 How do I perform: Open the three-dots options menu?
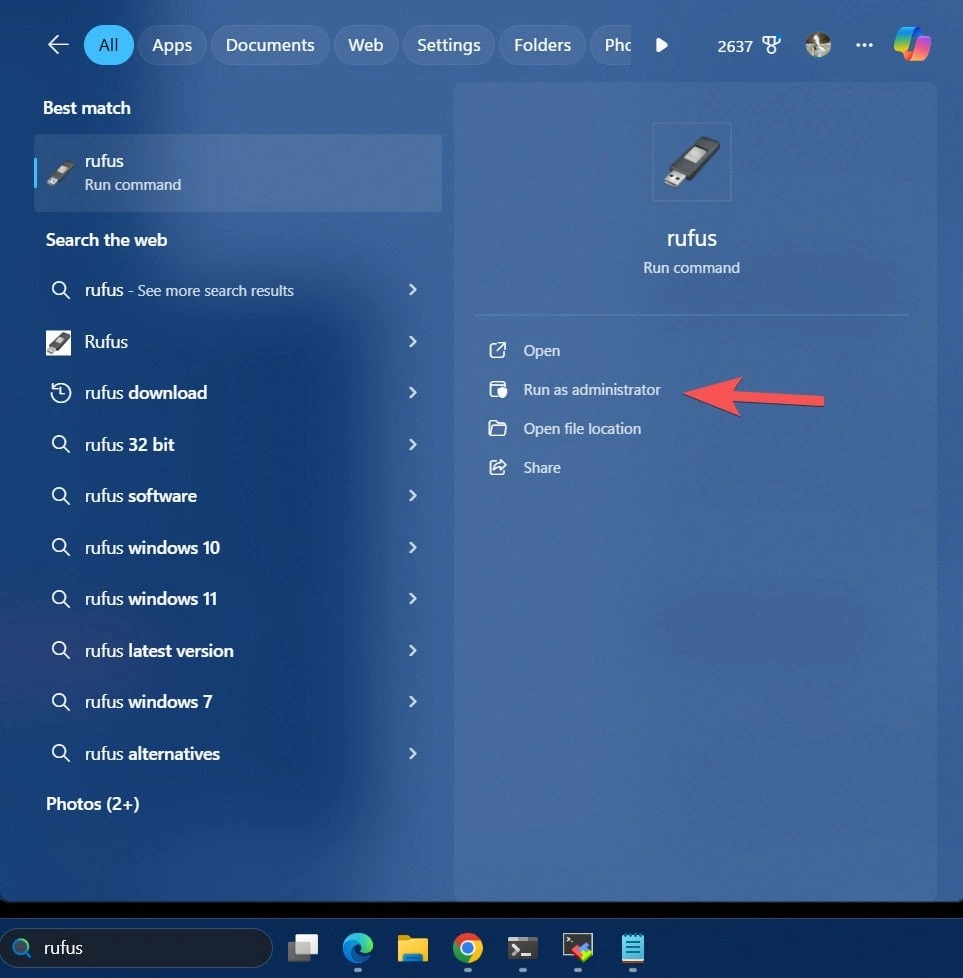(x=864, y=45)
